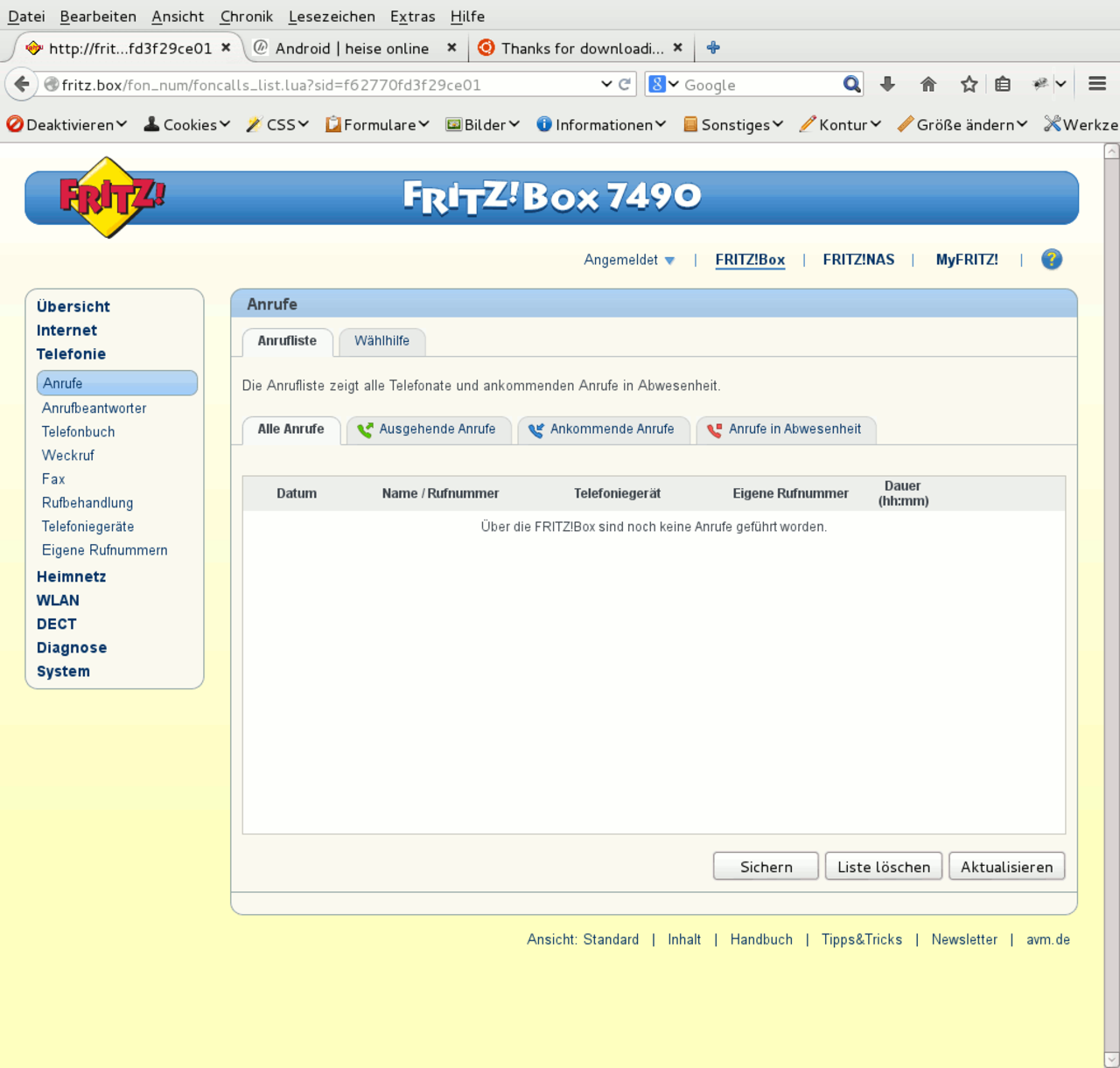Open WLAN in the sidebar

(x=58, y=601)
